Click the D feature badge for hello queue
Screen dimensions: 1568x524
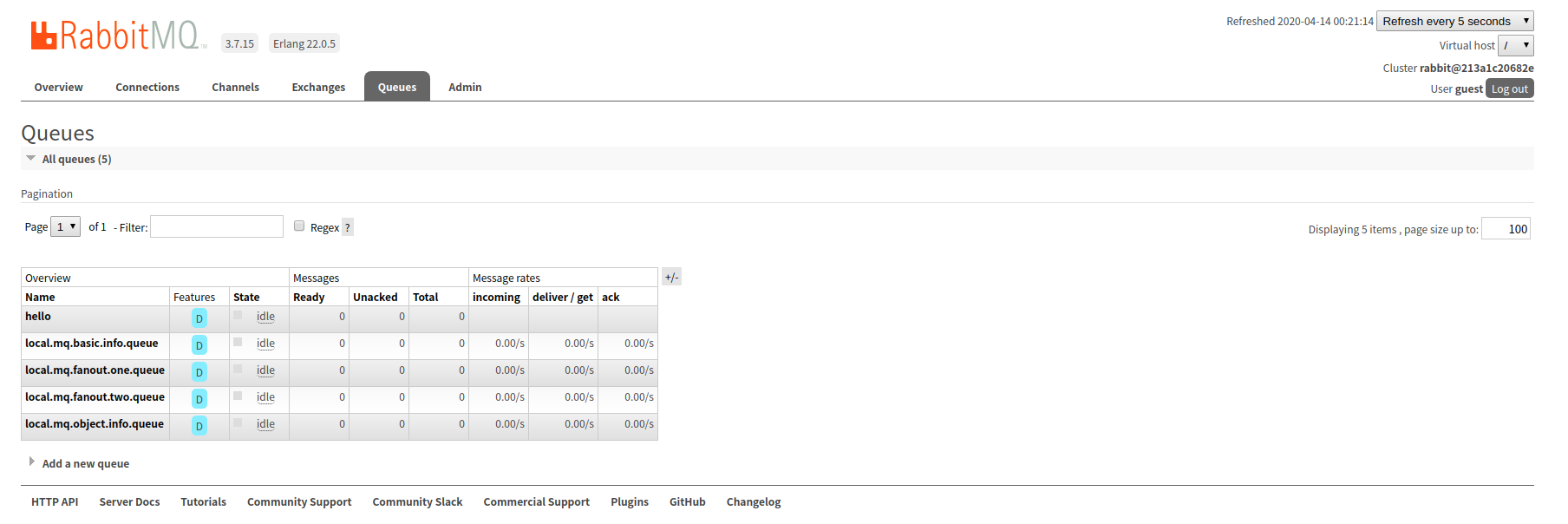tap(199, 318)
